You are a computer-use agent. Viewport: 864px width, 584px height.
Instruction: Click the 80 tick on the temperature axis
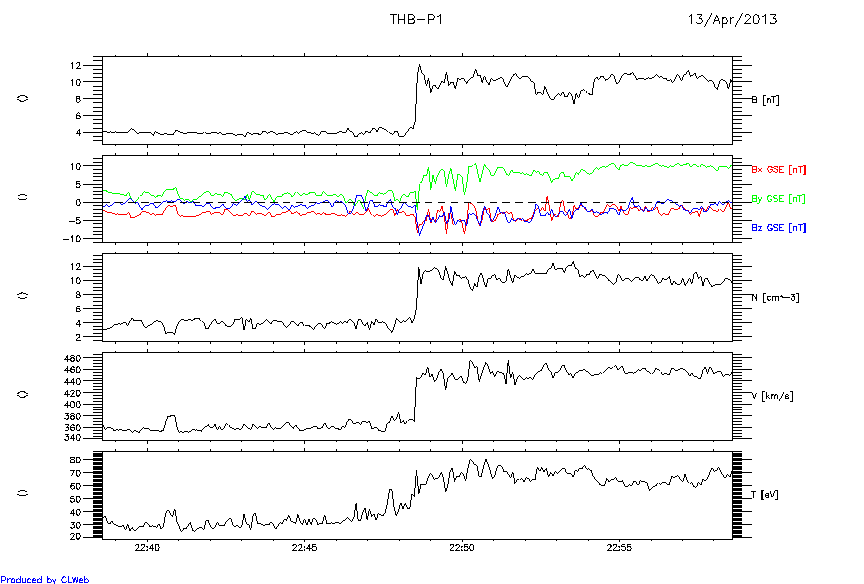click(75, 460)
